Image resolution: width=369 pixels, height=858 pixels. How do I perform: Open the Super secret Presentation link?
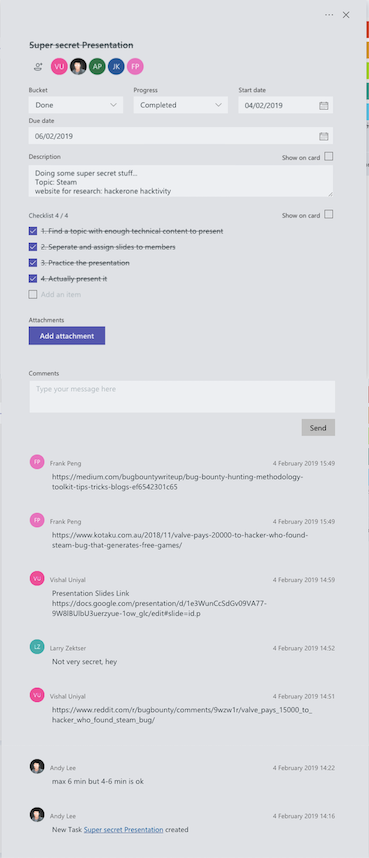pyautogui.click(x=123, y=830)
